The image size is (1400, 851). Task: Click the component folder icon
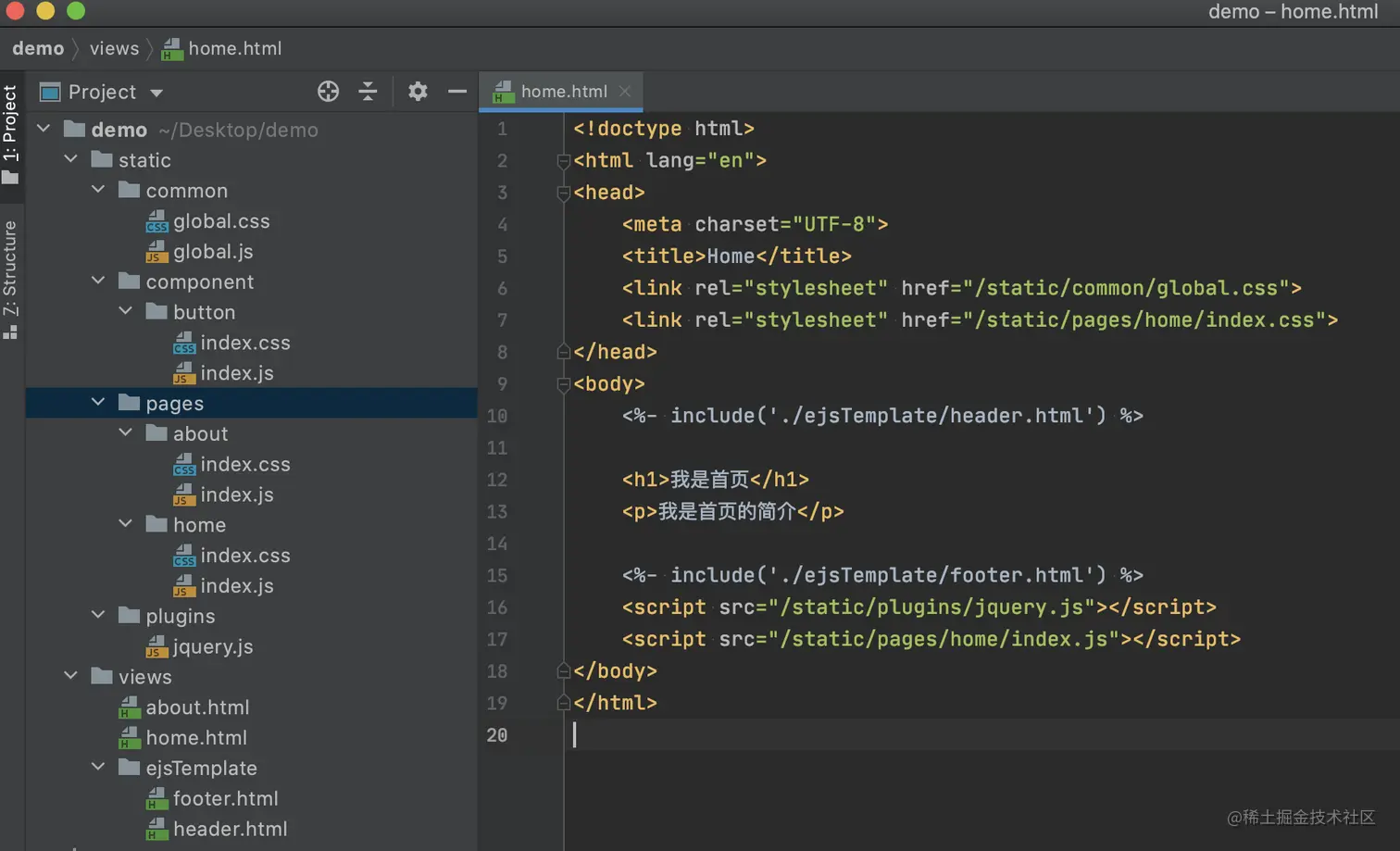tap(130, 281)
